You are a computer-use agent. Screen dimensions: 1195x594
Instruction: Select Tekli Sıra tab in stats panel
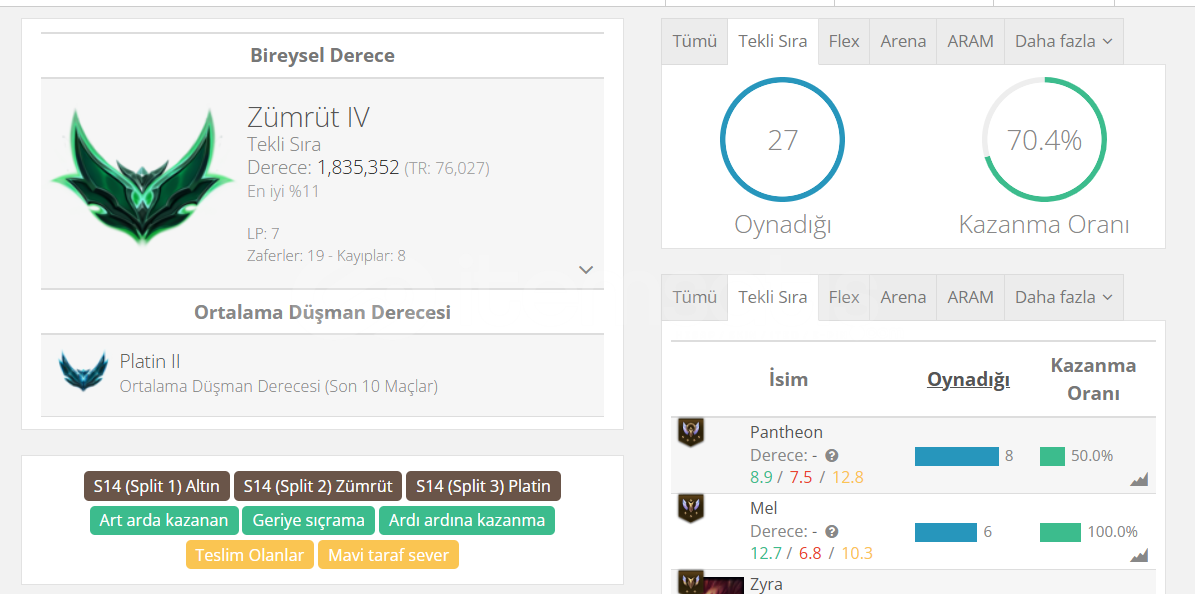[x=773, y=41]
